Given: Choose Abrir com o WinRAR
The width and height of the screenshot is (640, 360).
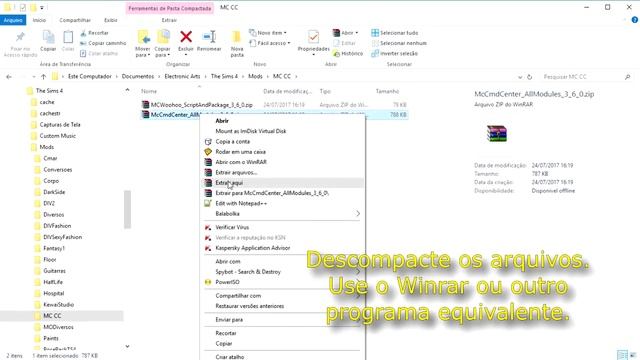Looking at the screenshot, I should pyautogui.click(x=282, y=162).
